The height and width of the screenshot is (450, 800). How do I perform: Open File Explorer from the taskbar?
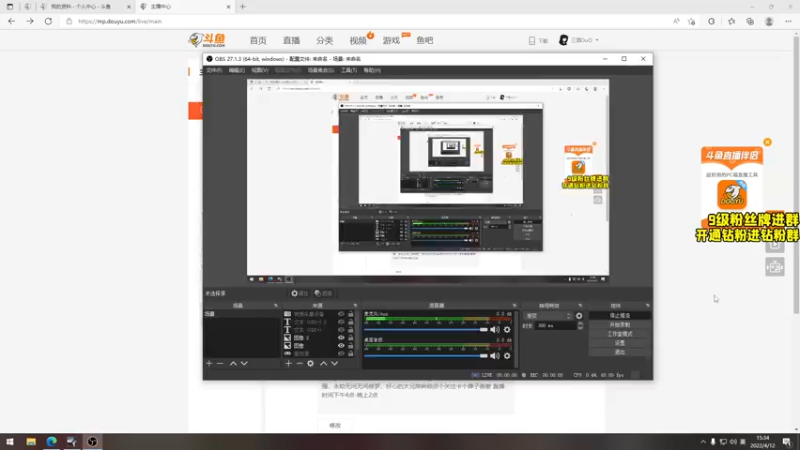(31, 441)
